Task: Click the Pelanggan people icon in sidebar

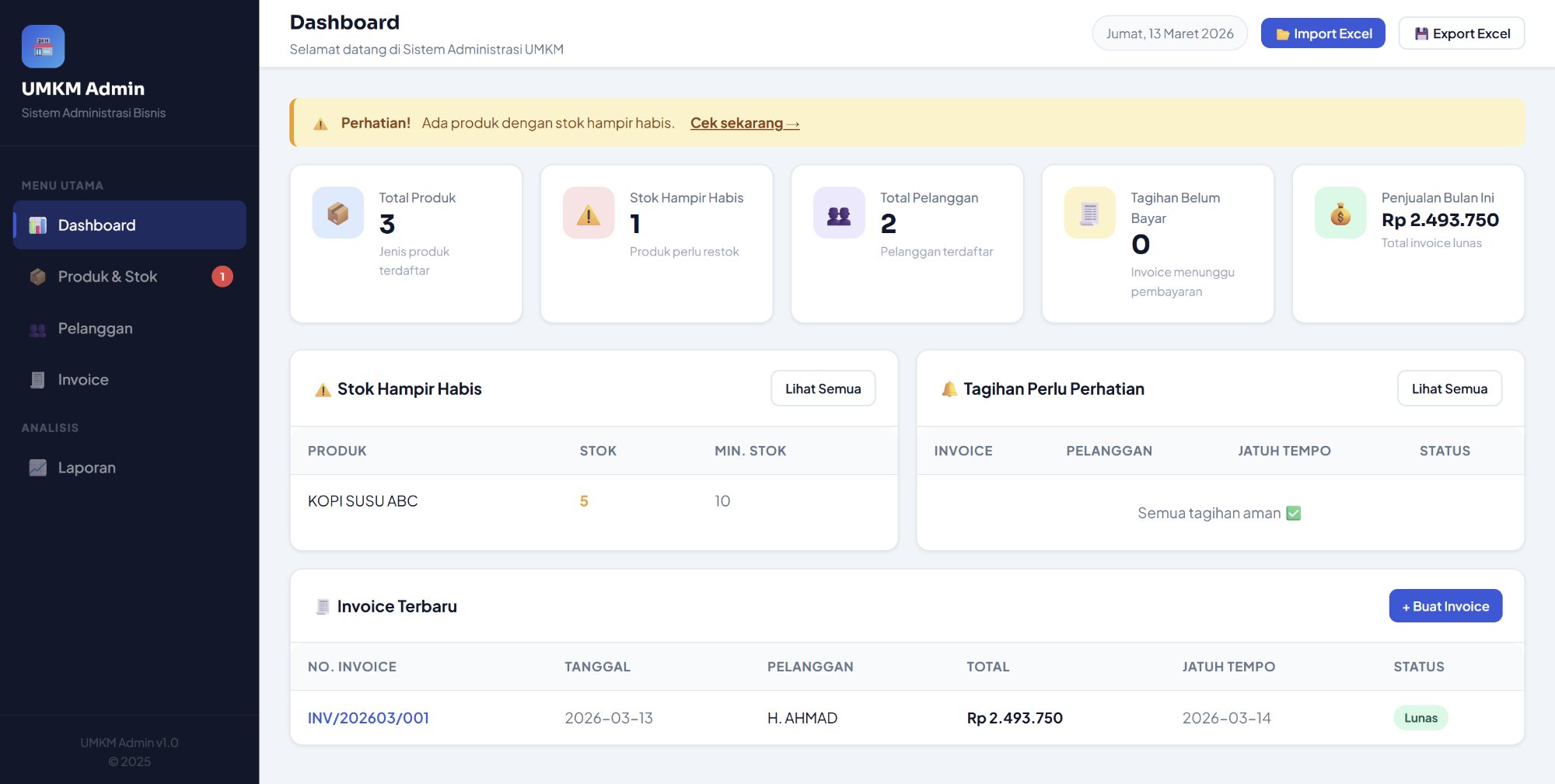Action: tap(37, 328)
